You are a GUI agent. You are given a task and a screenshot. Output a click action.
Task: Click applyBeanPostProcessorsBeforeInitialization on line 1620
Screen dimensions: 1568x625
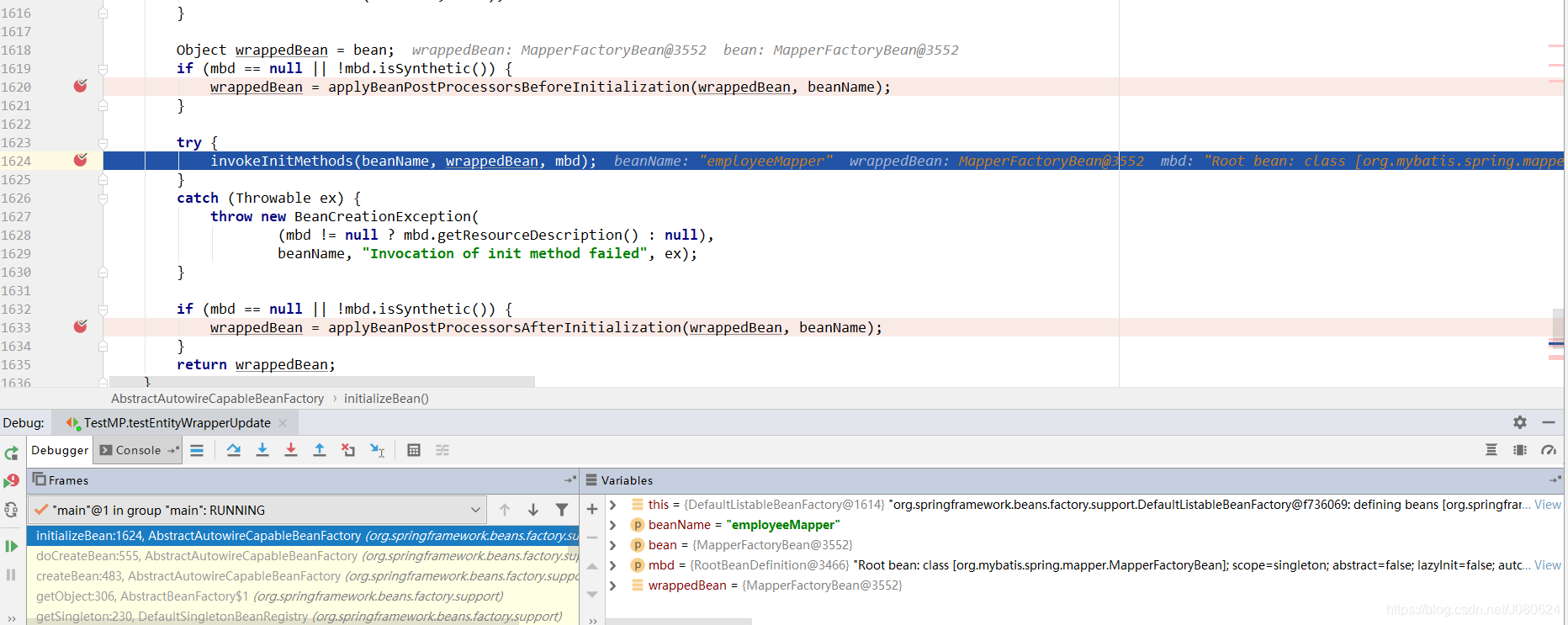(508, 87)
